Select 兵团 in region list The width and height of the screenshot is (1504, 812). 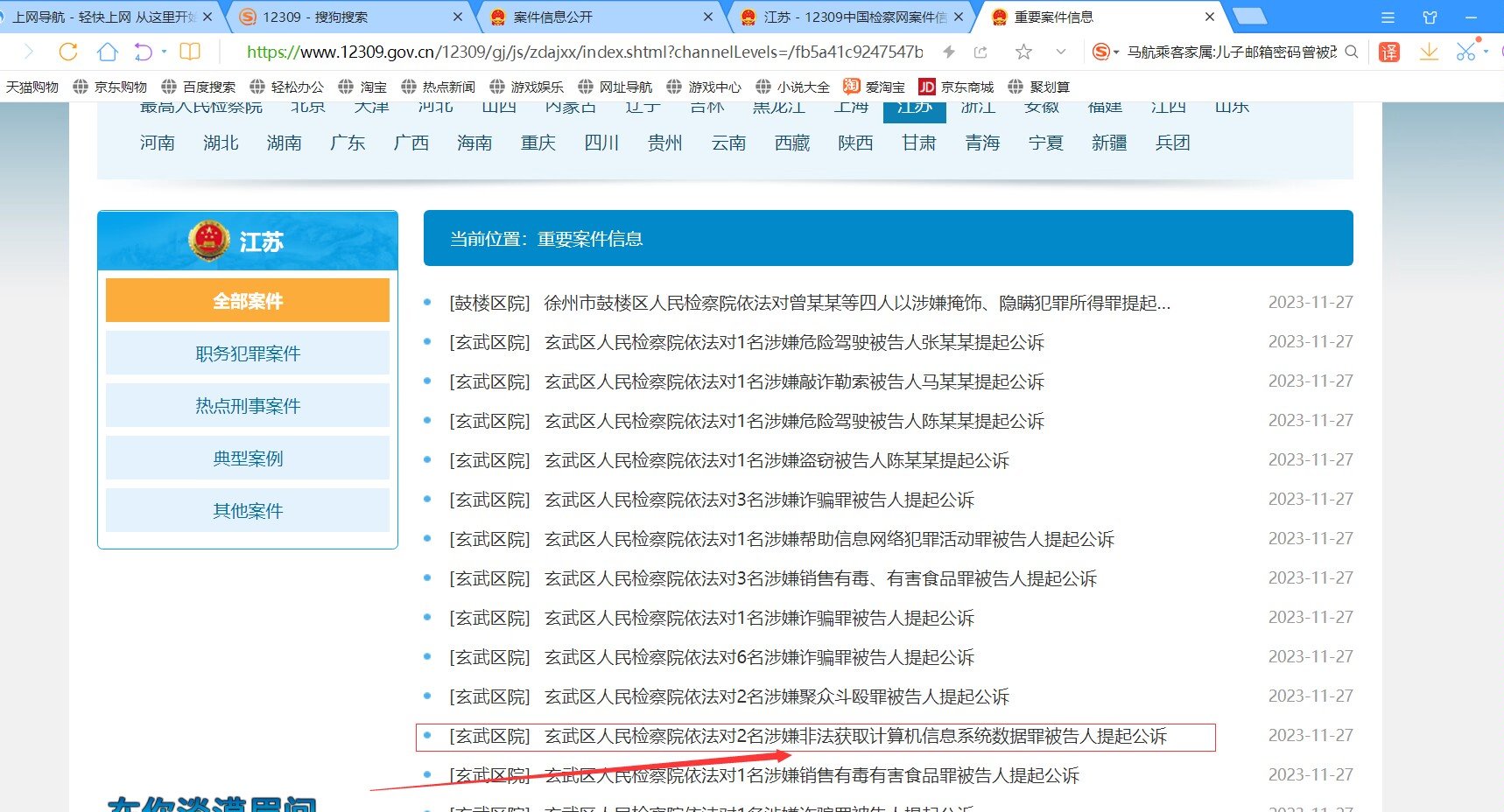coord(1172,143)
